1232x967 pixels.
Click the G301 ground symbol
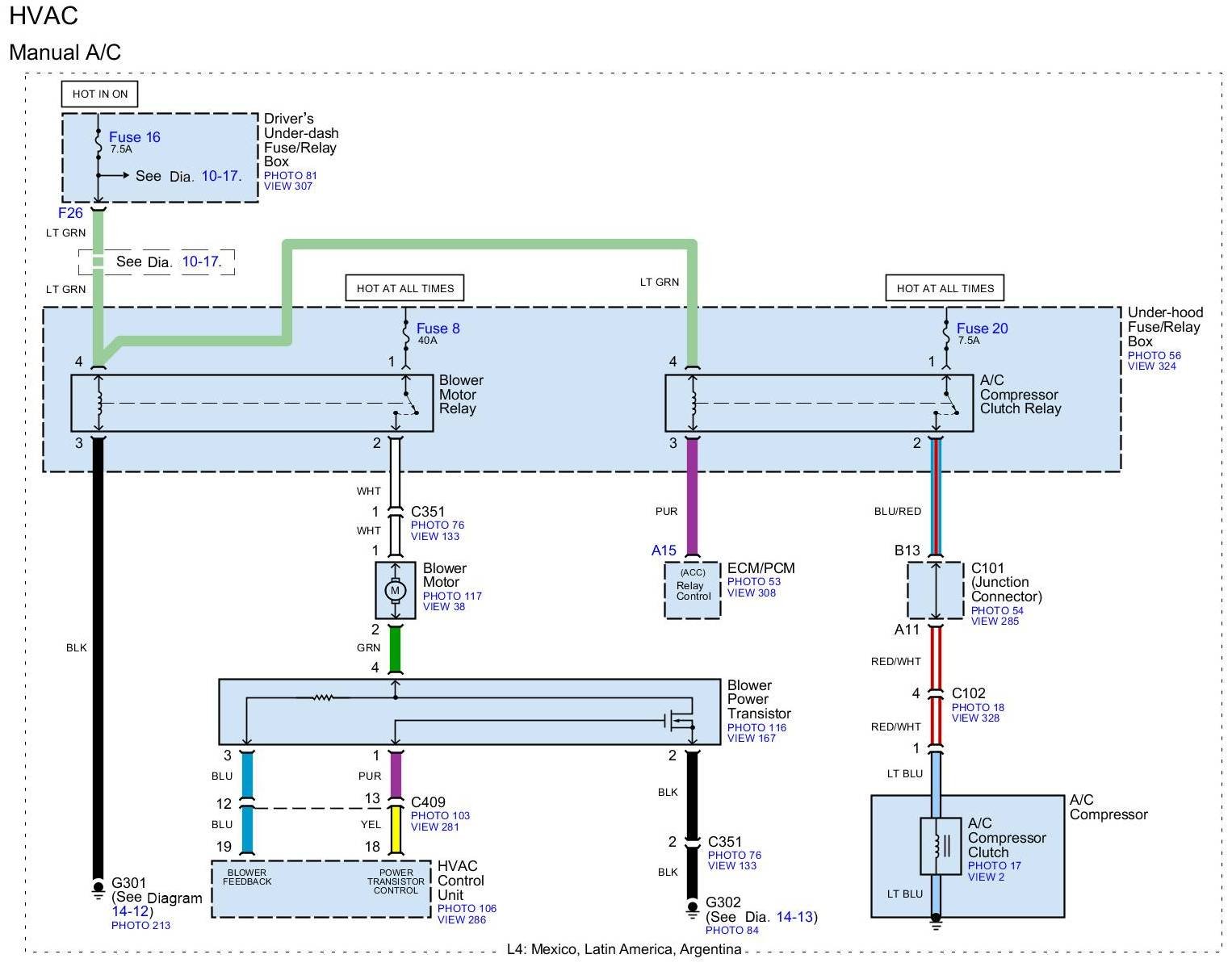pyautogui.click(x=98, y=890)
